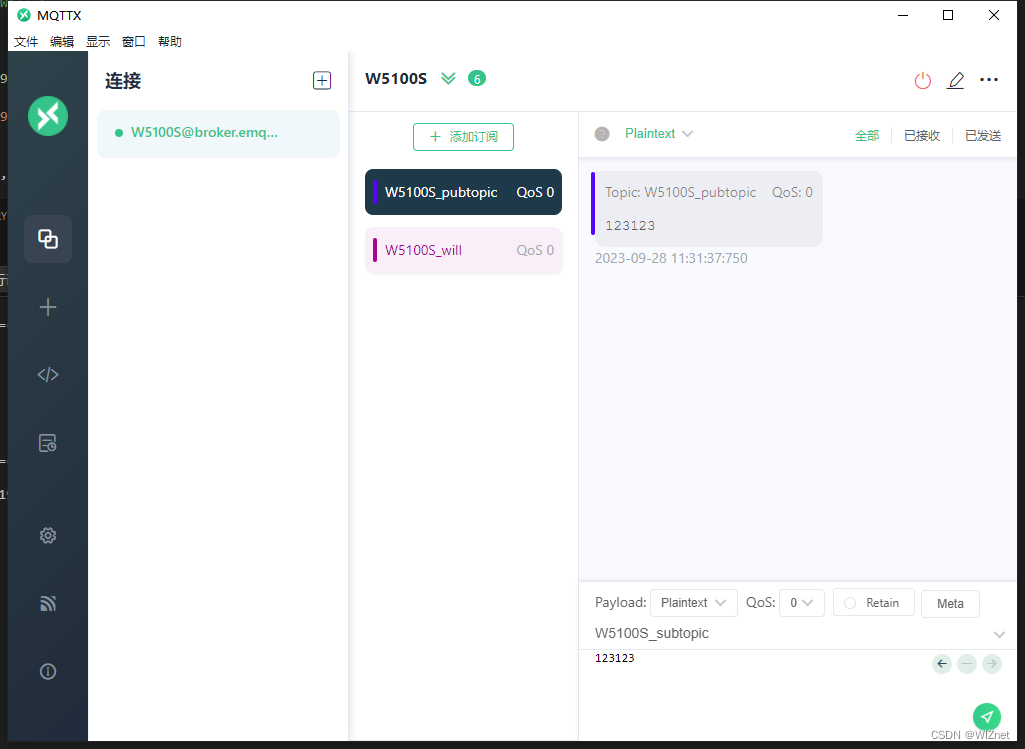
Task: Go to next message with right arrow
Action: click(x=992, y=664)
